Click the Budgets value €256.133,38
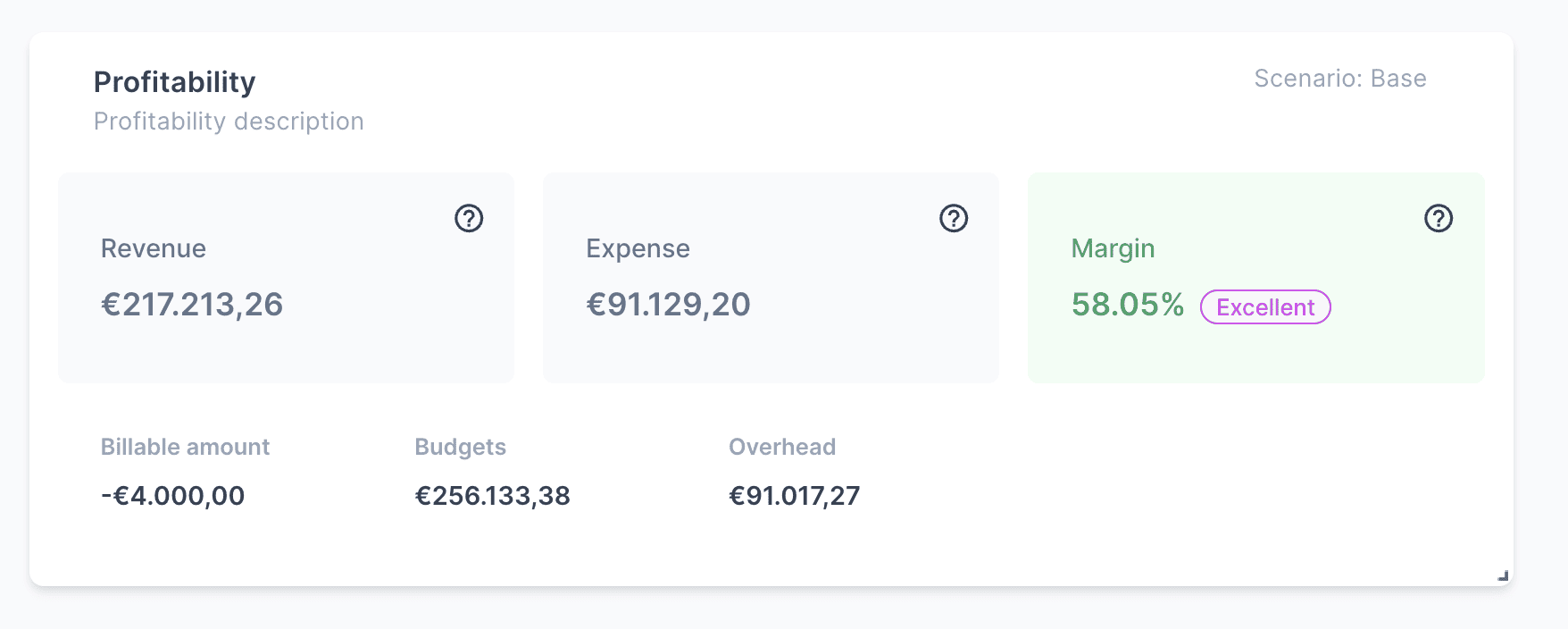This screenshot has height=629, width=1568. [x=492, y=496]
